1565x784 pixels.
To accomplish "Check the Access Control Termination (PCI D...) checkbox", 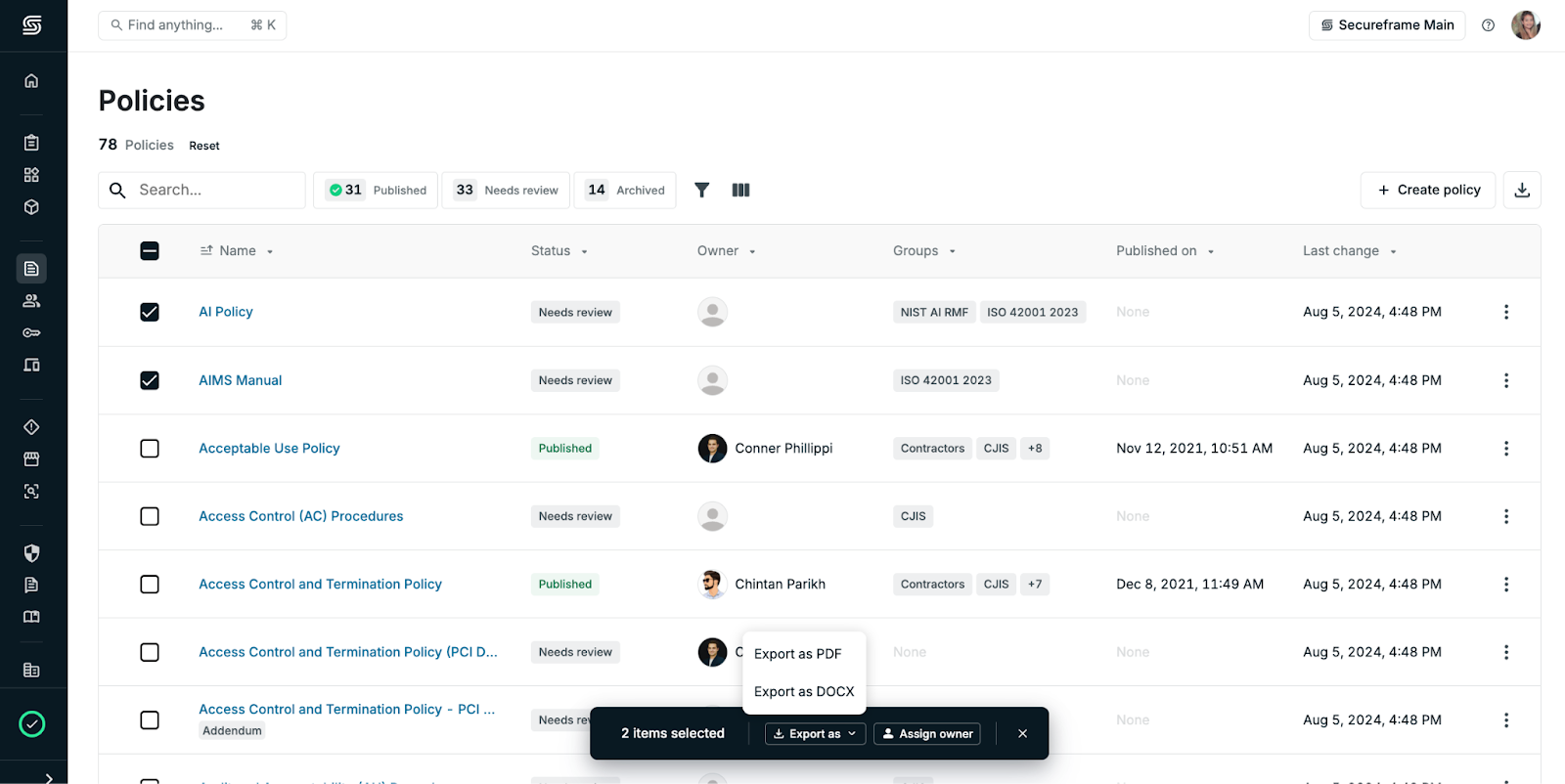I will point(150,652).
